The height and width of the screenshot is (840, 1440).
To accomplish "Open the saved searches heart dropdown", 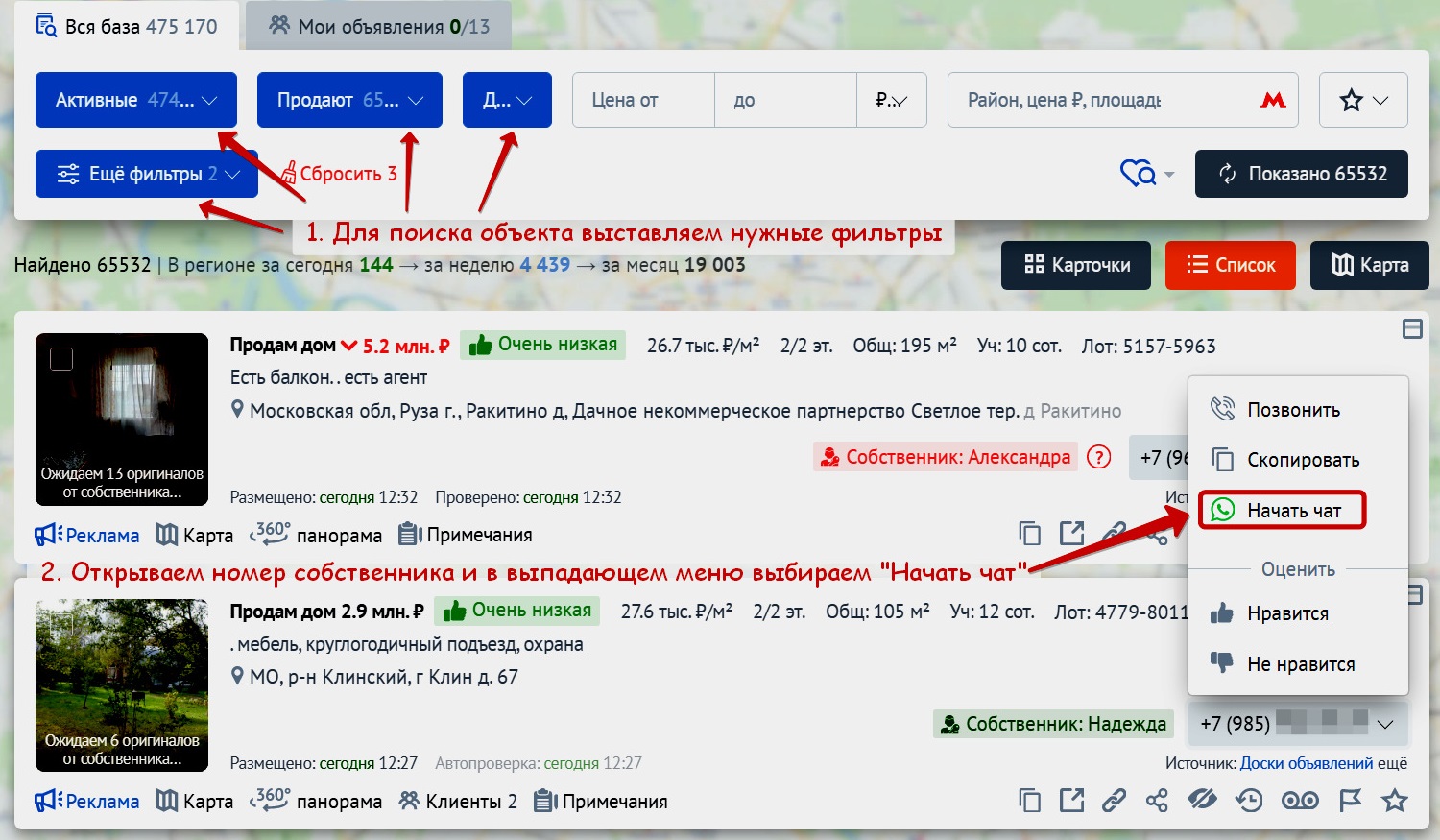I will (x=1147, y=174).
